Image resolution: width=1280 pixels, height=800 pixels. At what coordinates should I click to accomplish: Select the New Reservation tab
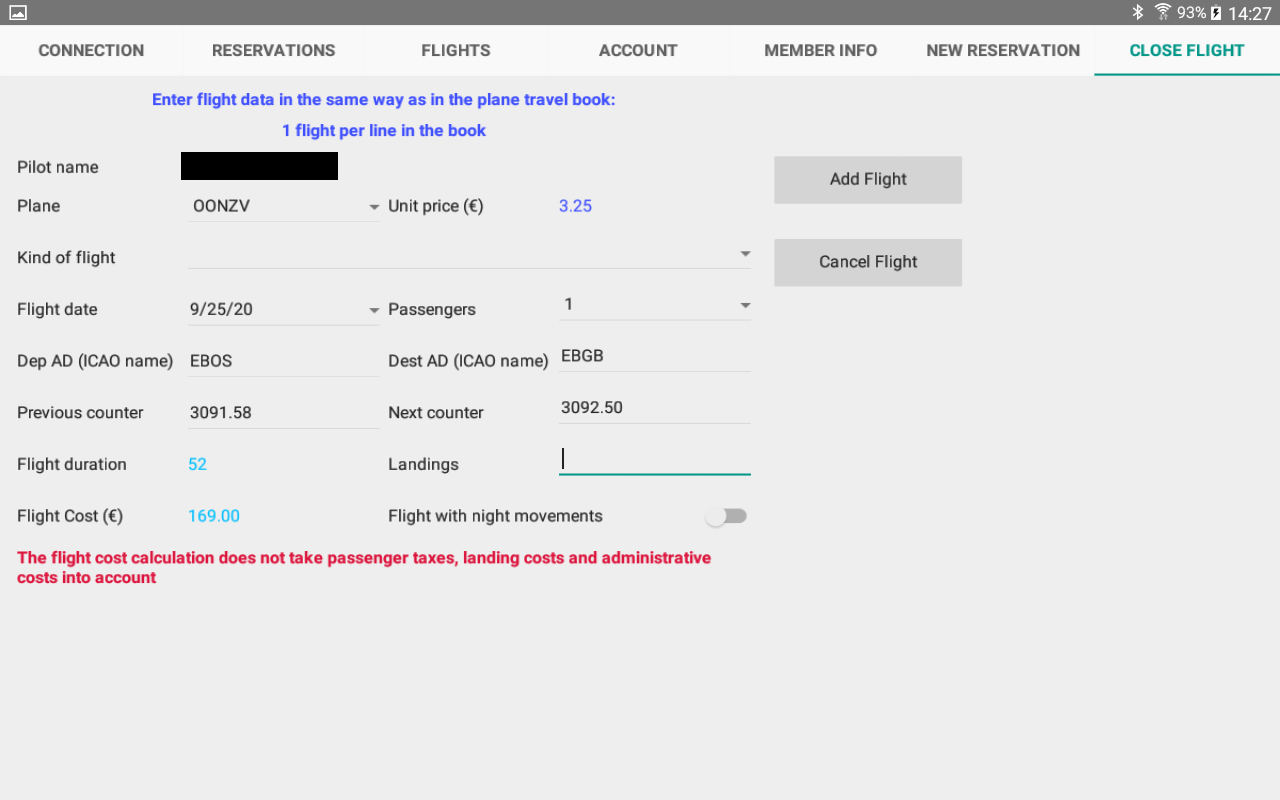[1003, 50]
